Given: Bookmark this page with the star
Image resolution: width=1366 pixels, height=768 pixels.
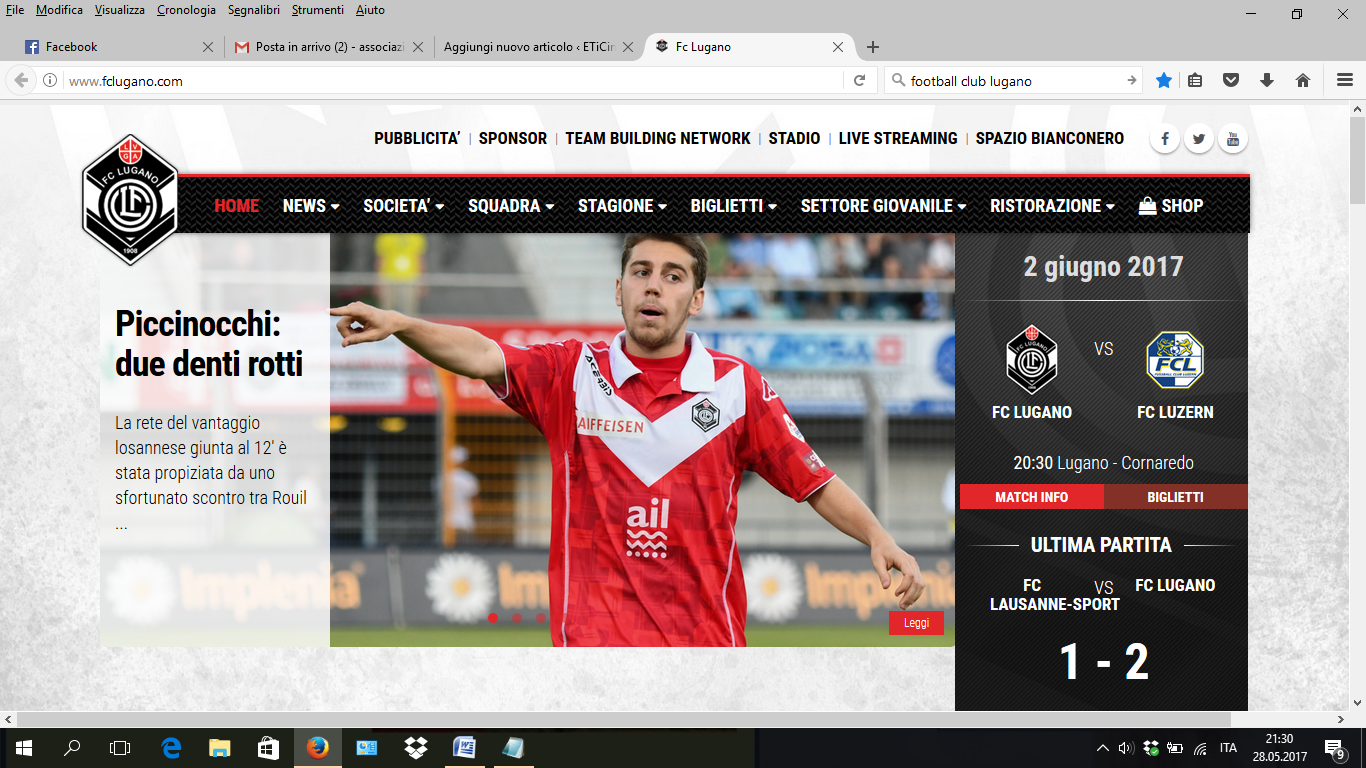Looking at the screenshot, I should 1164,81.
